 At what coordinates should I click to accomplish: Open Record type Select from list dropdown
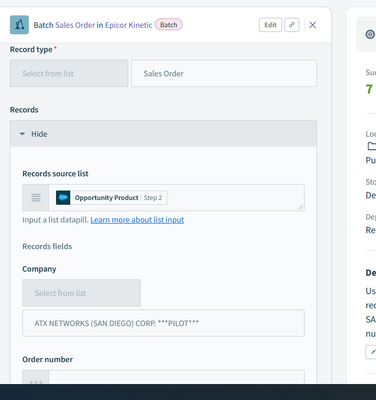click(69, 73)
